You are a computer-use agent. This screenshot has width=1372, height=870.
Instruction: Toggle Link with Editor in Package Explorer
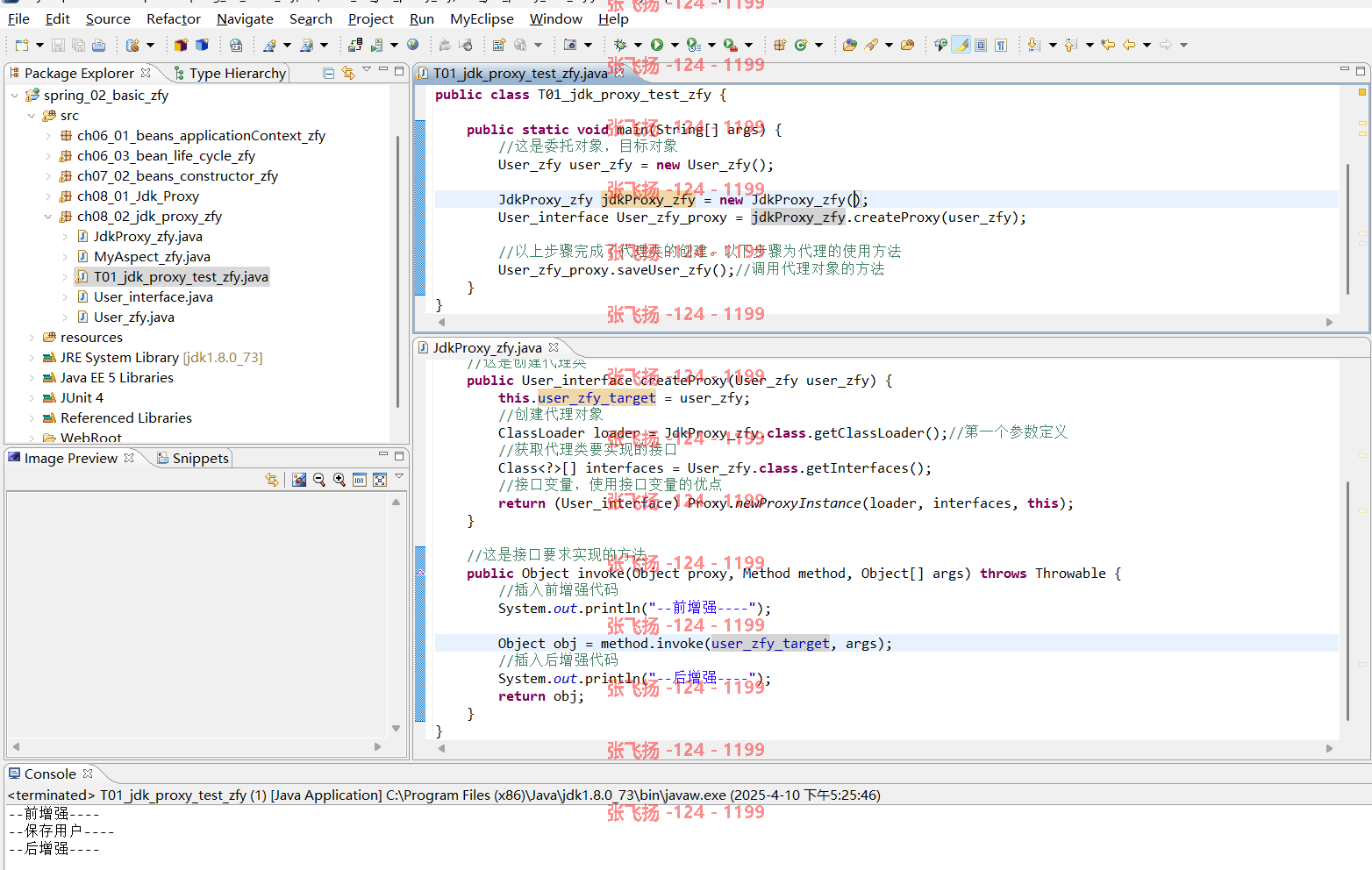point(348,73)
